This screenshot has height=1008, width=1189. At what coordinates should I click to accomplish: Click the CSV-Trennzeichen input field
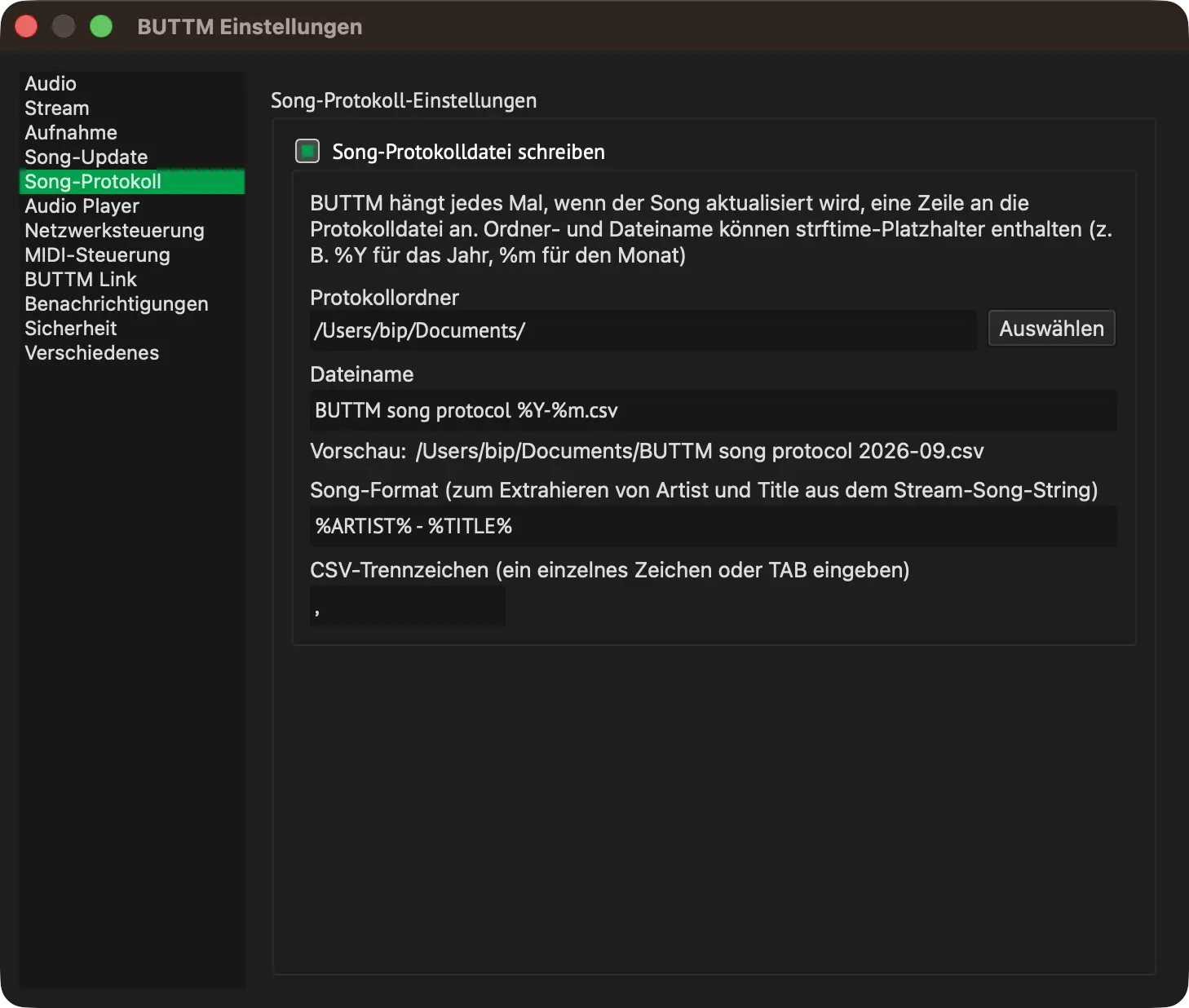[407, 606]
